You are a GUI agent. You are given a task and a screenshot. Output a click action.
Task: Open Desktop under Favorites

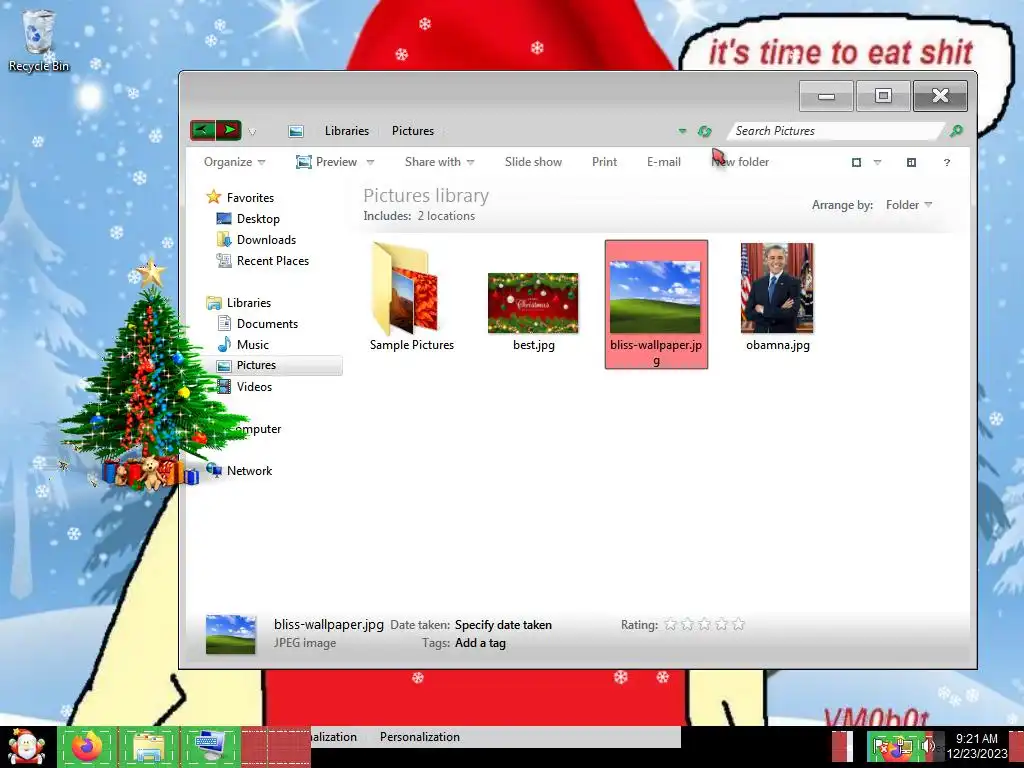248,219
